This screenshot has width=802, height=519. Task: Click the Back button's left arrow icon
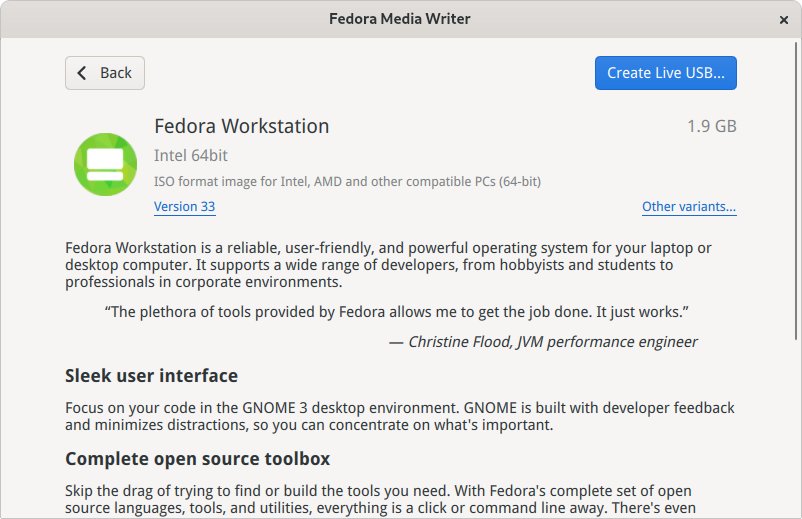83,73
